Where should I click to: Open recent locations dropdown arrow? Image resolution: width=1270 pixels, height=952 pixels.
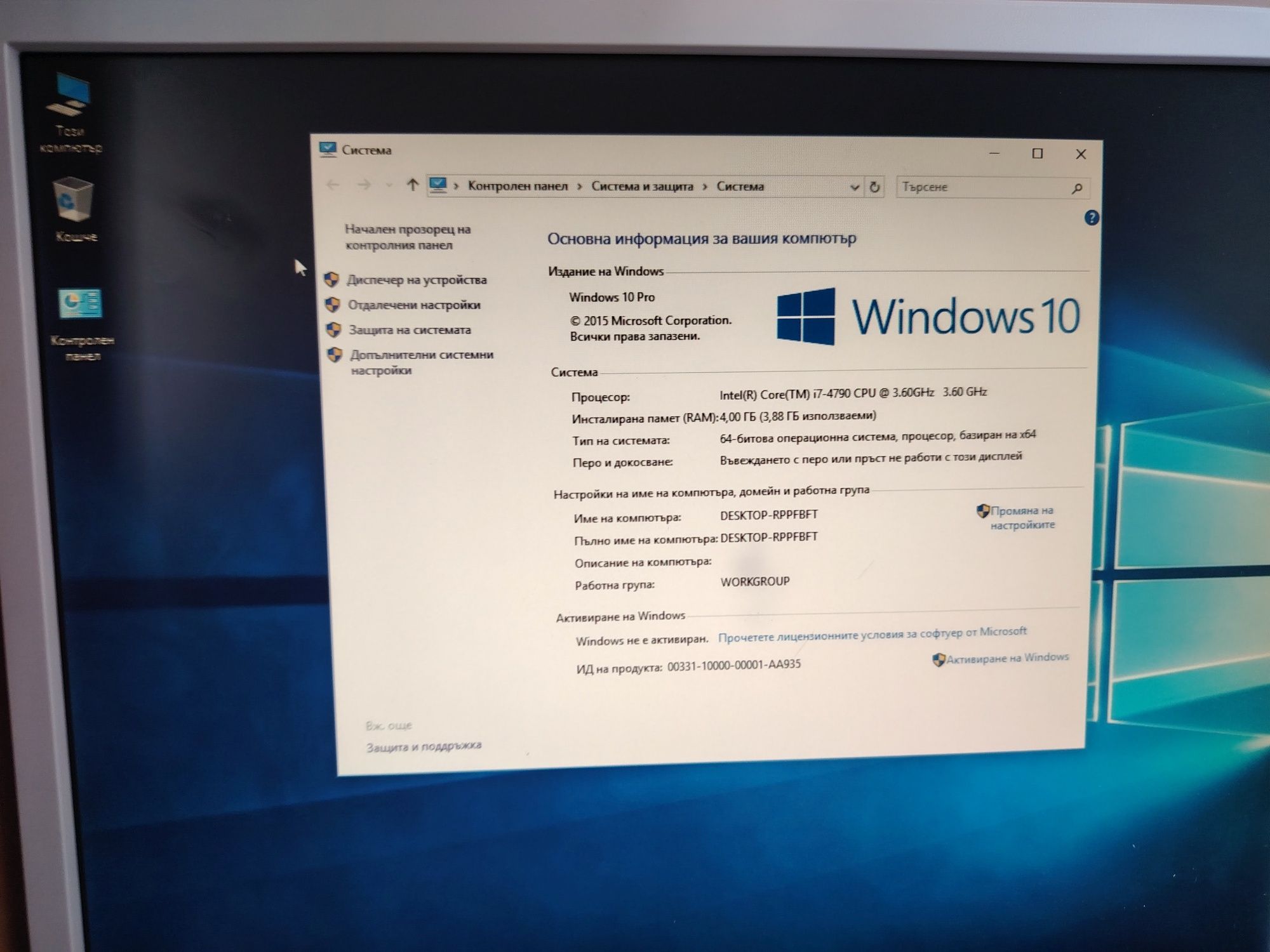[x=389, y=185]
